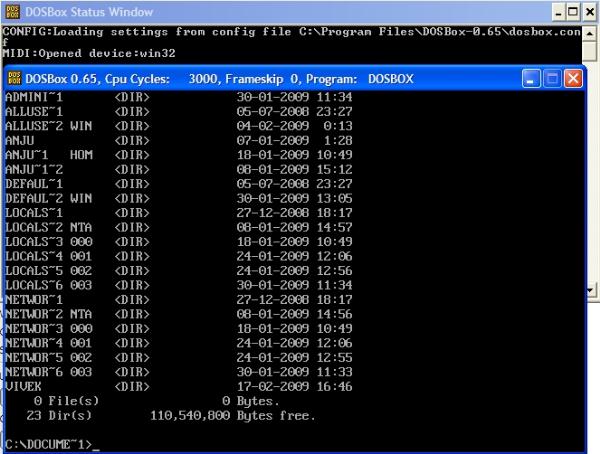Click the time 14:57 in LOCALS~2 row
600x454 pixels.
pyautogui.click(x=334, y=227)
